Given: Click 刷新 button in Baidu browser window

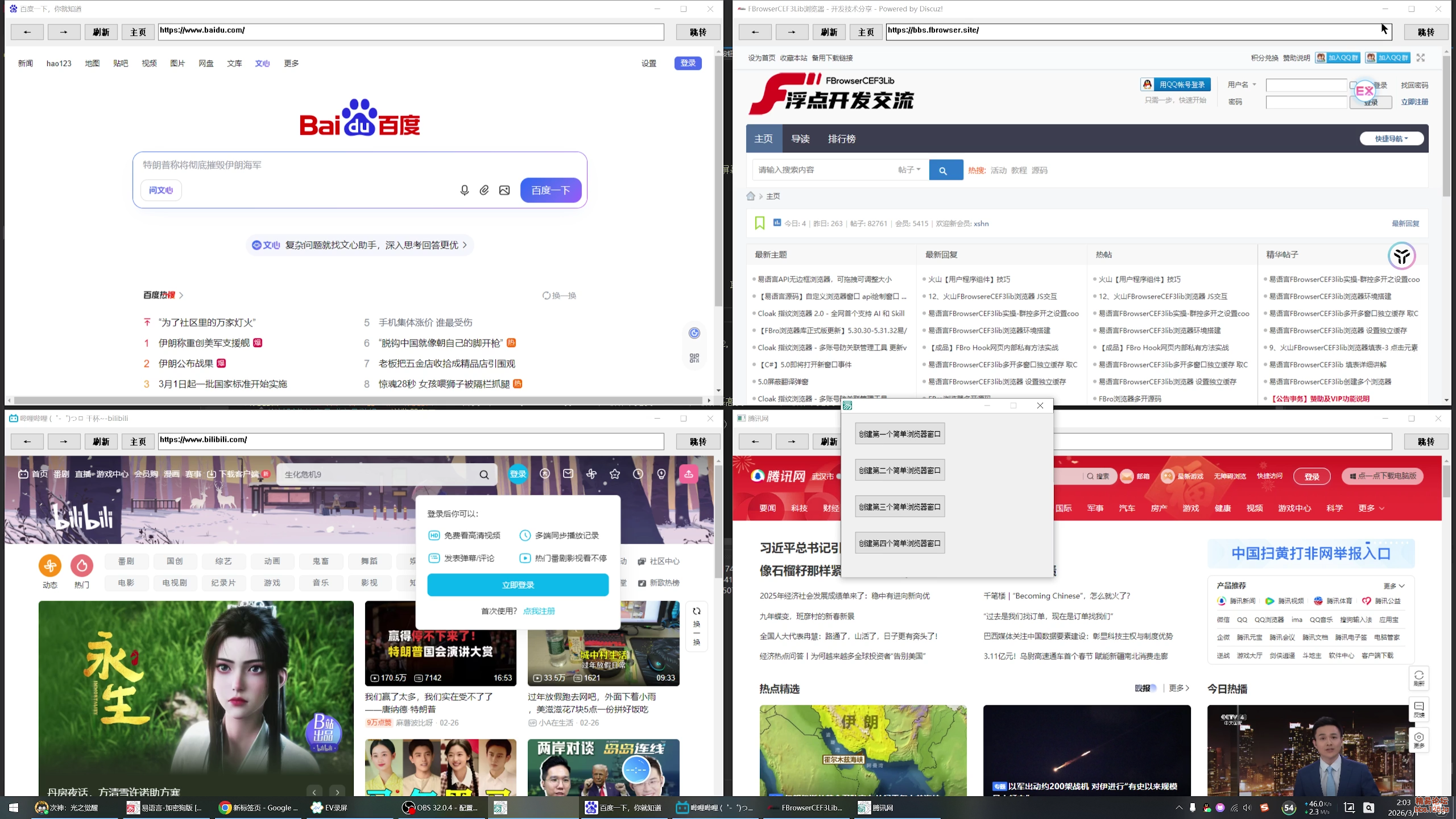Looking at the screenshot, I should (101, 32).
